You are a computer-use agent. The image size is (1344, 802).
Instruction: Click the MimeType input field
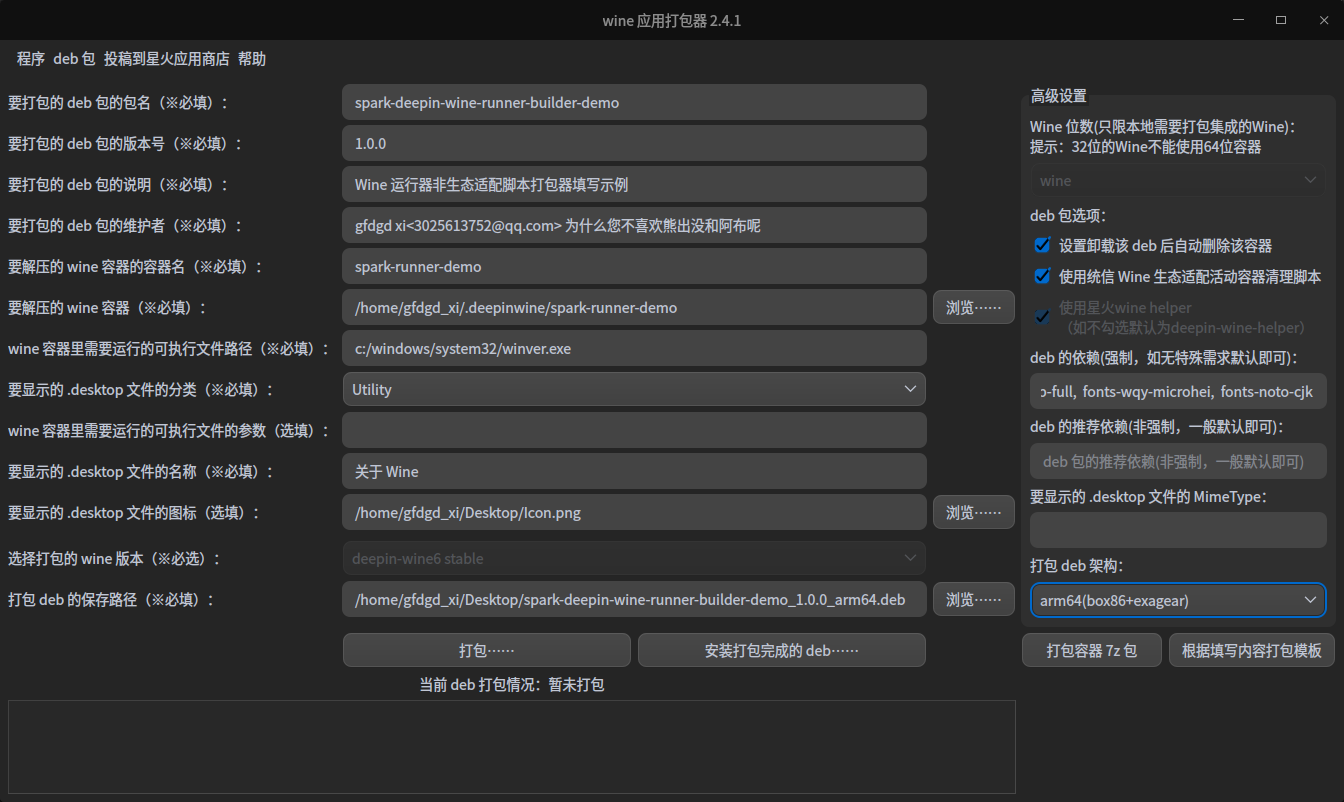point(1178,530)
